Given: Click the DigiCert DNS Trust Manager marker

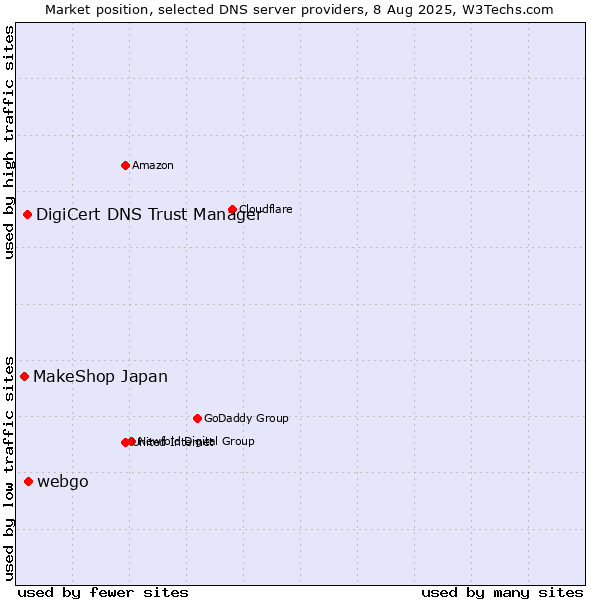Looking at the screenshot, I should 27,214.
